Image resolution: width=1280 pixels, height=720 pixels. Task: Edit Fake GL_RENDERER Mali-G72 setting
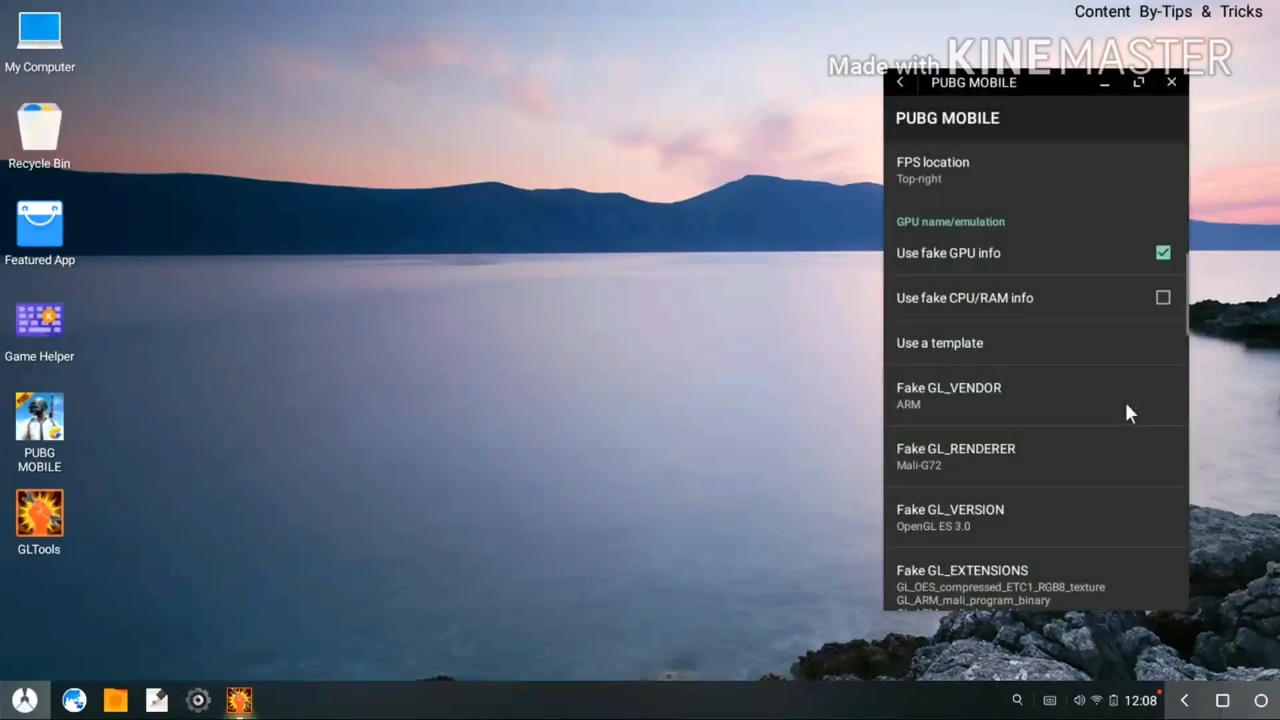coord(1035,457)
